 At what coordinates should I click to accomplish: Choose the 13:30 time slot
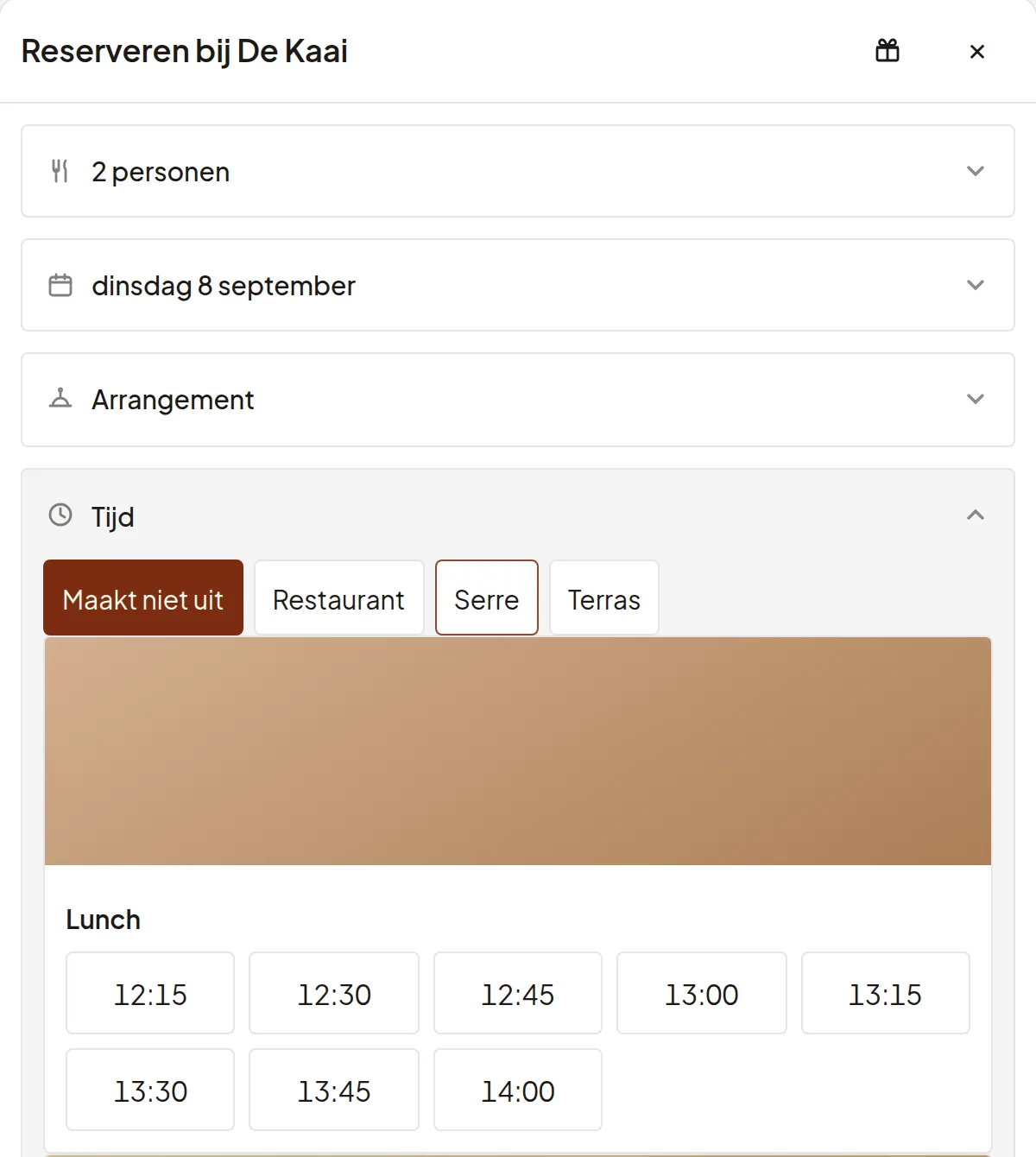pyautogui.click(x=150, y=1090)
